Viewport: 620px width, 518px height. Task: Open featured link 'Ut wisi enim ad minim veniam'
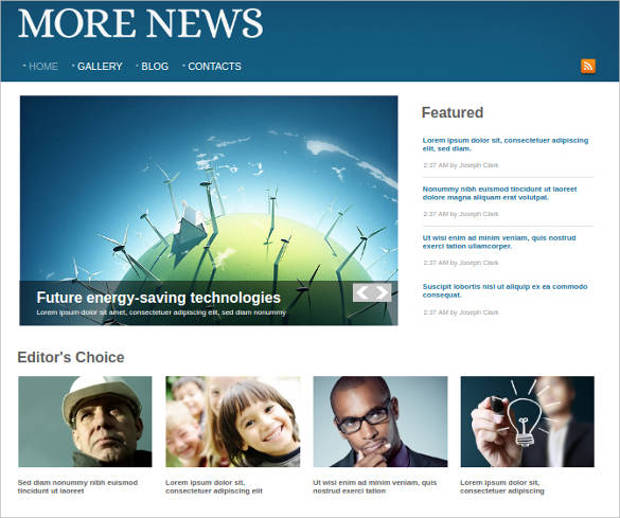(499, 242)
